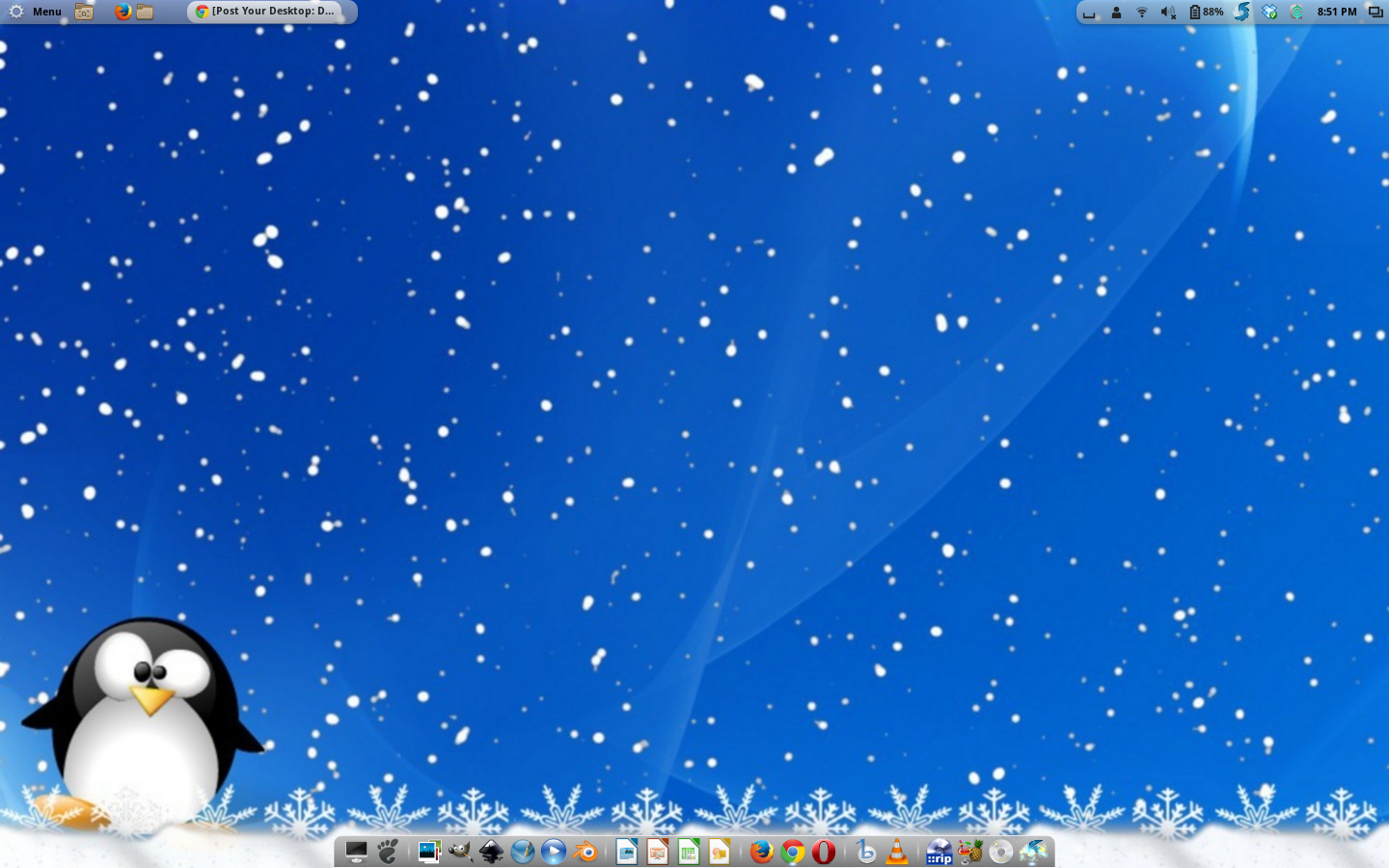Click the window list icon beside the clock
Screen dimensions: 1389x868
[x=1375, y=13]
